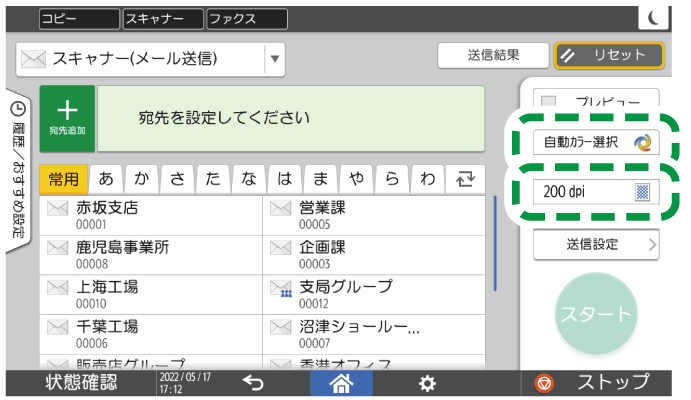Select destination 赤坂支店 00001
Viewport: 691px width, 400px height.
(151, 216)
